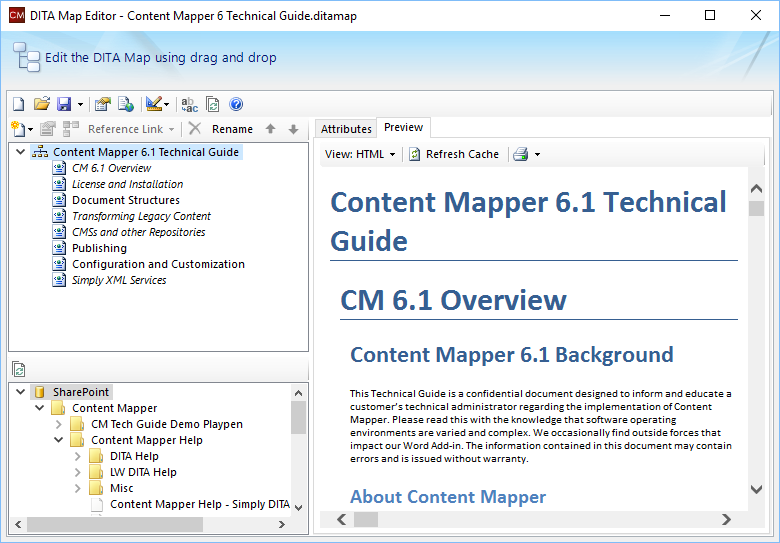Click the Delete (X) icon in the map toolbar

point(195,129)
